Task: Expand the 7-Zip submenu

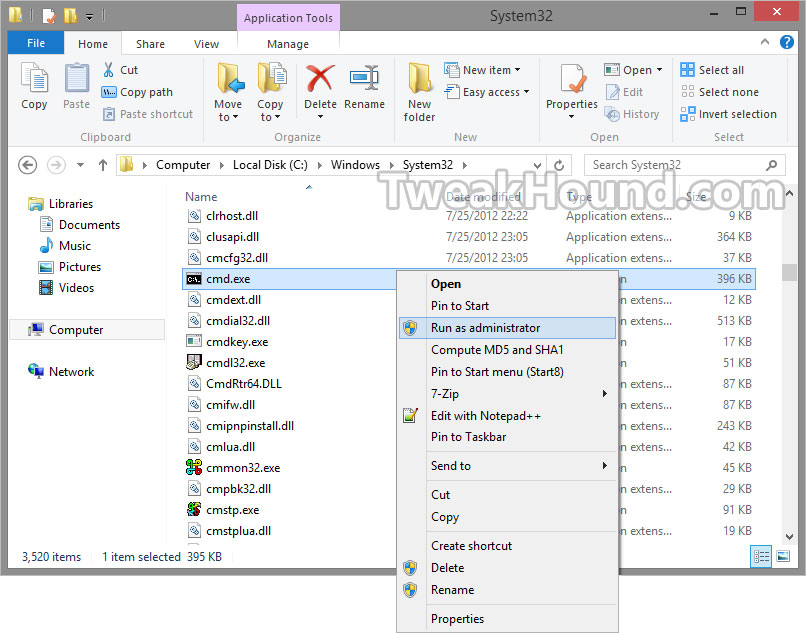Action: 507,394
